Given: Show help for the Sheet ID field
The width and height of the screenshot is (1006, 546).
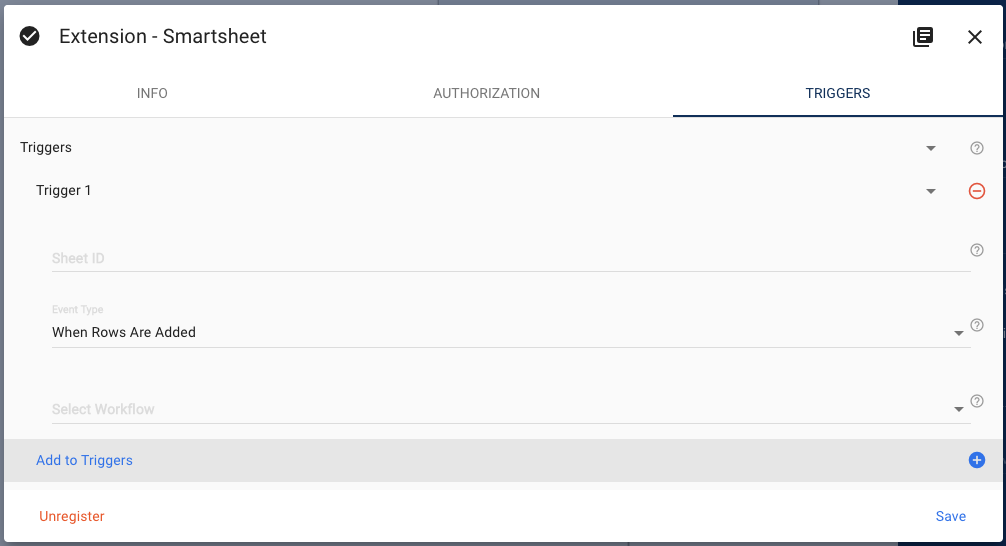Looking at the screenshot, I should tap(977, 250).
